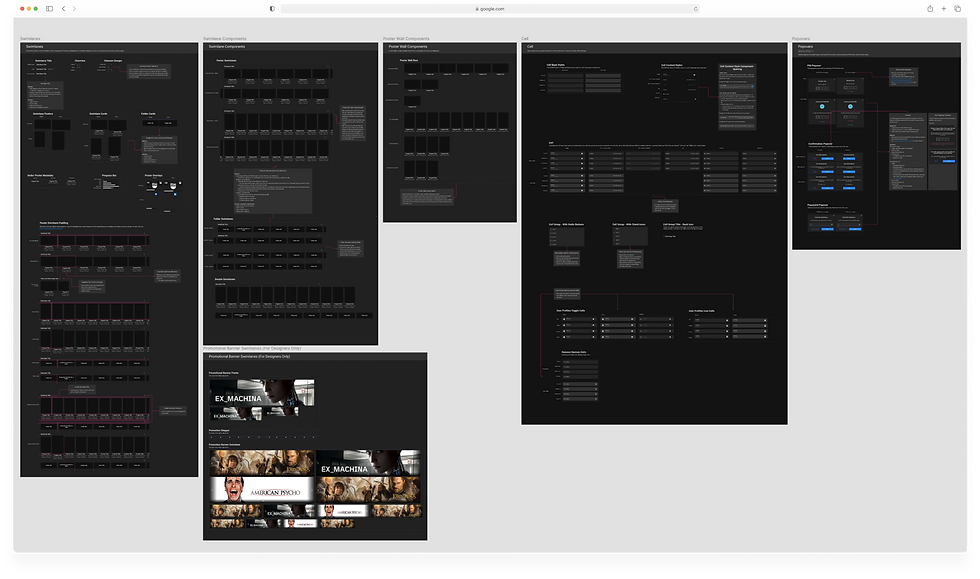The image size is (980, 579).
Task: Select the Lord of the Rings banner above American Psycho
Action: 262,463
